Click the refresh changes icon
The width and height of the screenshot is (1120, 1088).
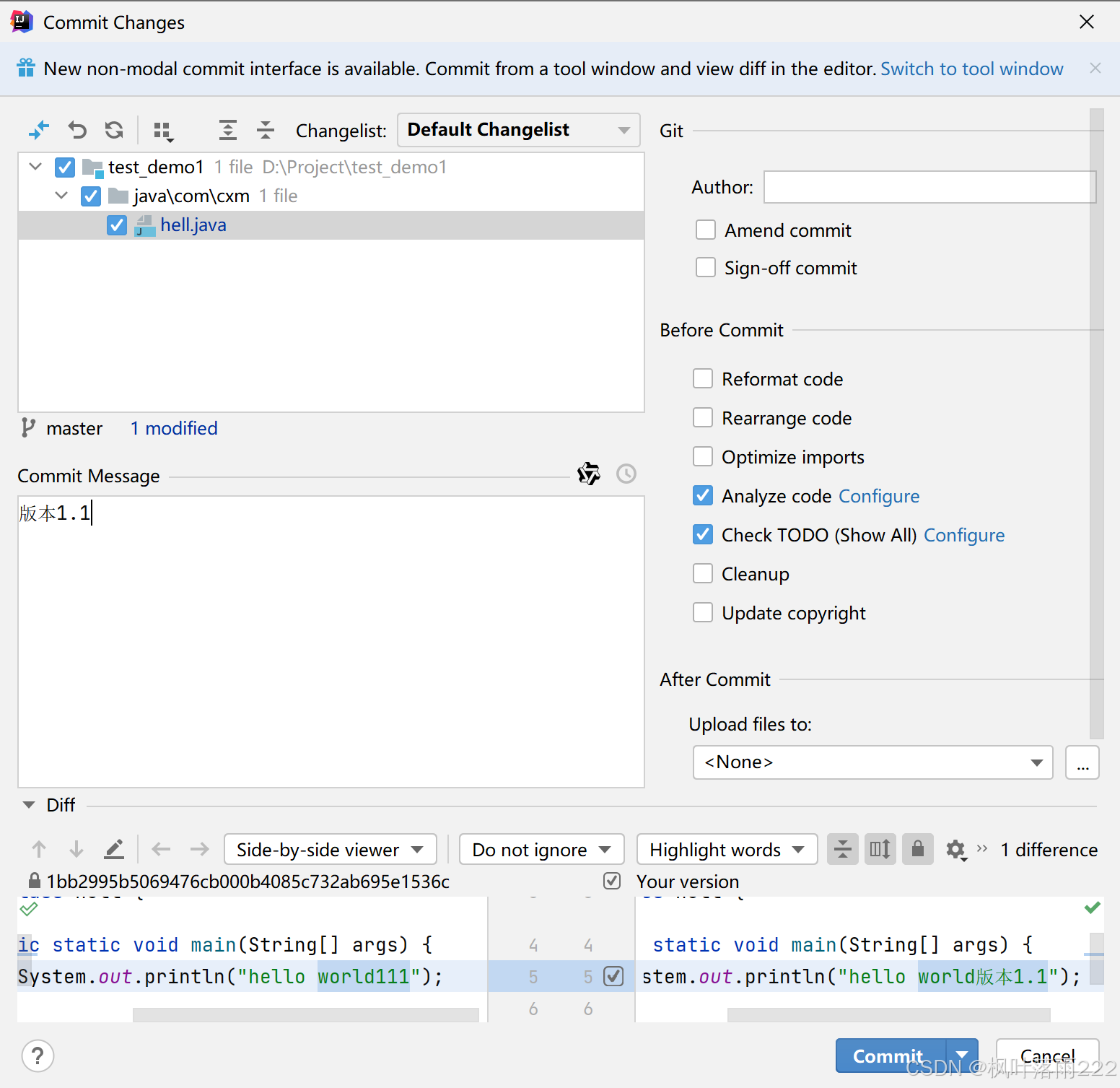click(x=113, y=130)
